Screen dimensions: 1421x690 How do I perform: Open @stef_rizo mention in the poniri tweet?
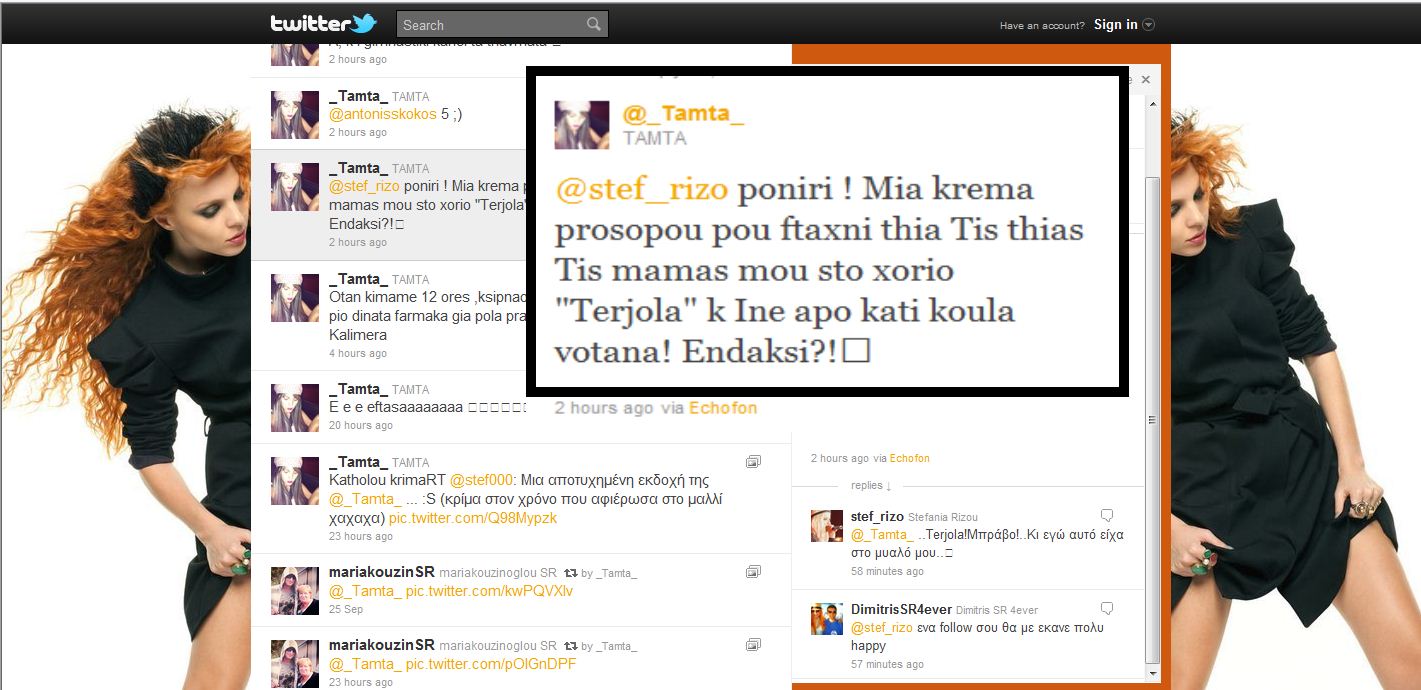pos(364,186)
